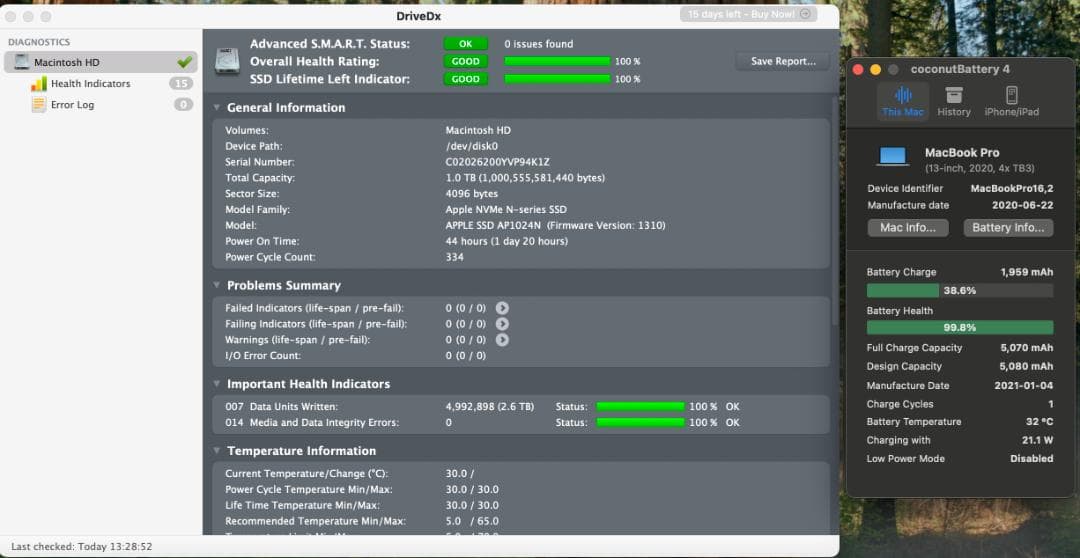This screenshot has width=1080, height=558.
Task: Click the I/O Error Count value
Action: [466, 355]
